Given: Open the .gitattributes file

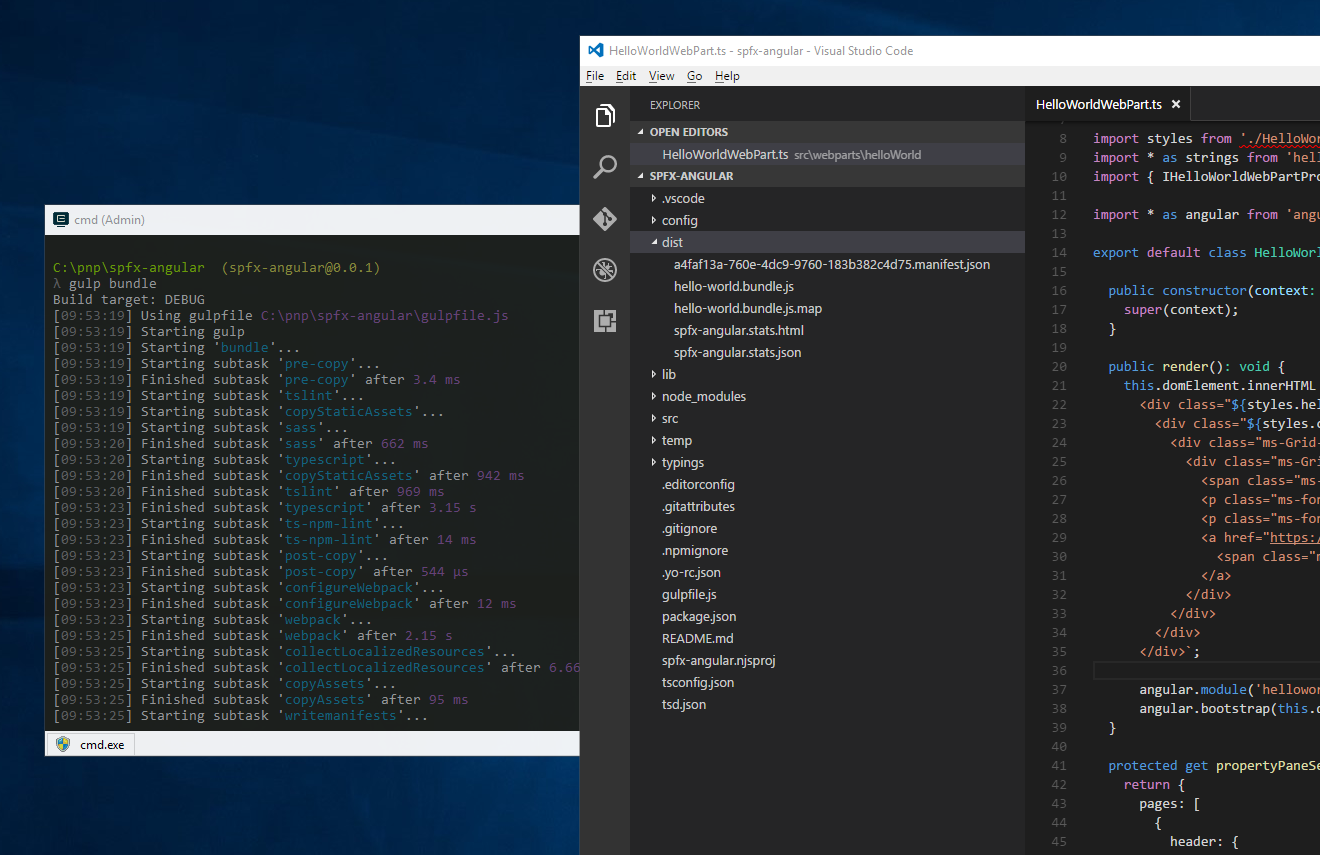Looking at the screenshot, I should point(698,506).
